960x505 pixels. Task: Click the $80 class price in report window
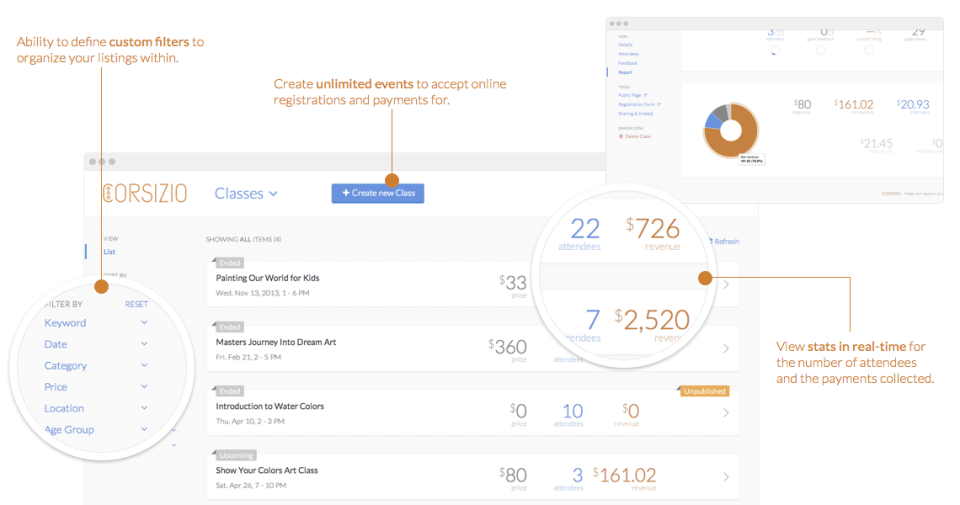pyautogui.click(x=802, y=105)
